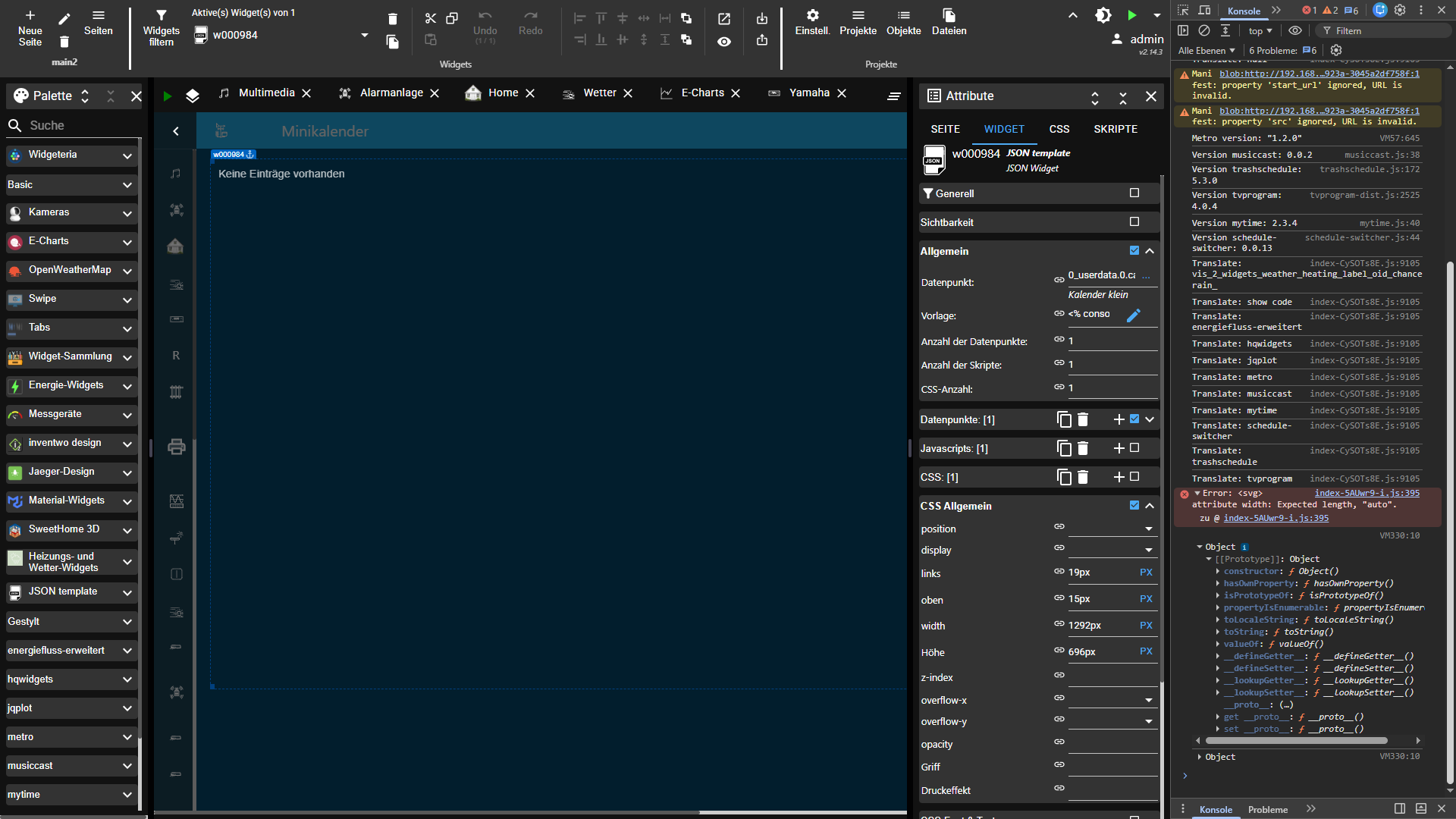
Task: Click the clone widget icon next to scissors
Action: pos(452,18)
